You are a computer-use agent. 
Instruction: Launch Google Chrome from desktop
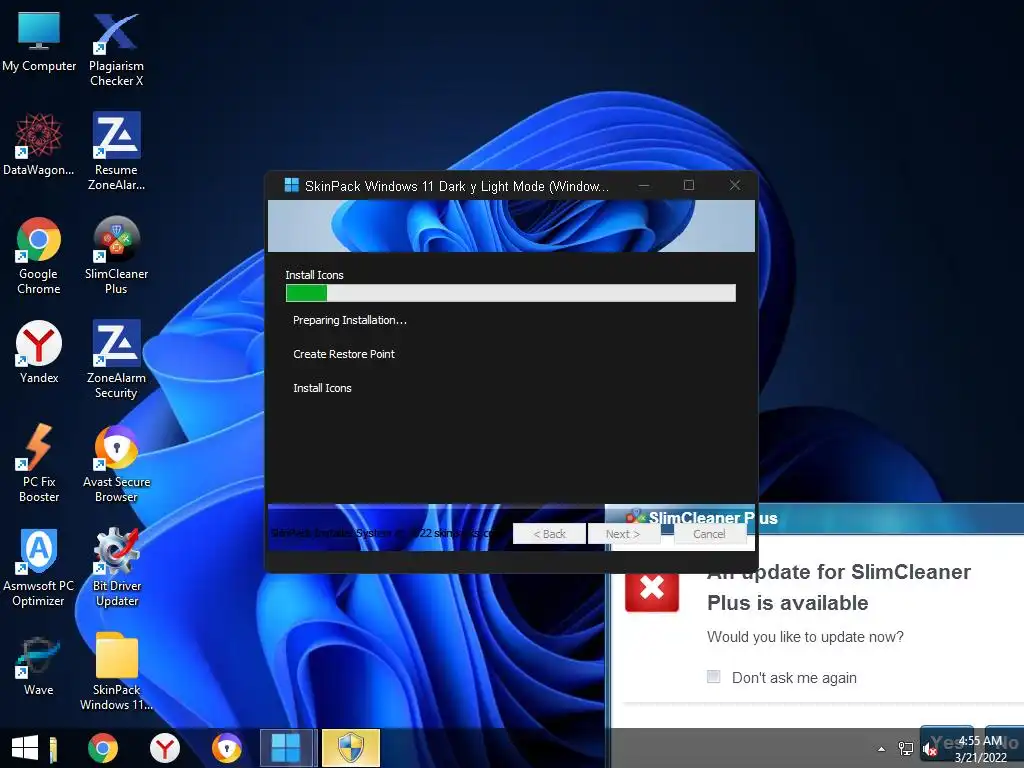(x=39, y=255)
